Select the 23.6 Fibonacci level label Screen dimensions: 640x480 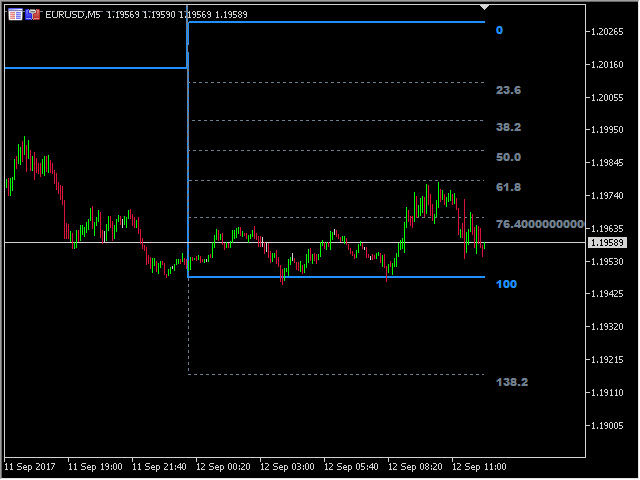click(508, 91)
